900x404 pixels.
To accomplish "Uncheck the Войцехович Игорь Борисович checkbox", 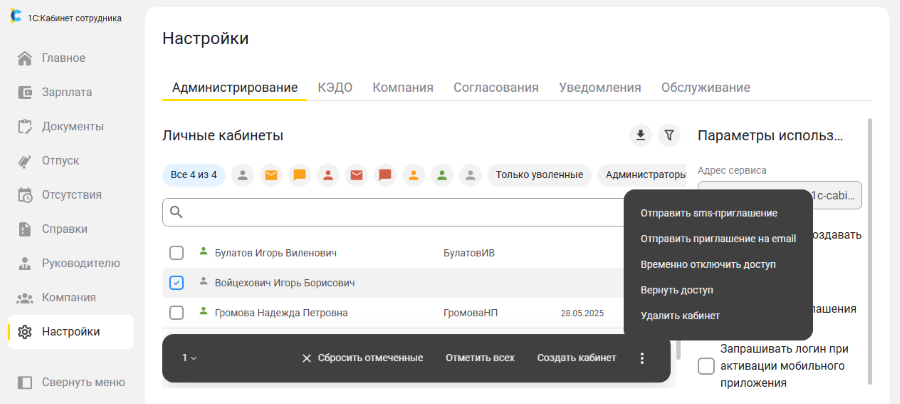I will (x=177, y=283).
